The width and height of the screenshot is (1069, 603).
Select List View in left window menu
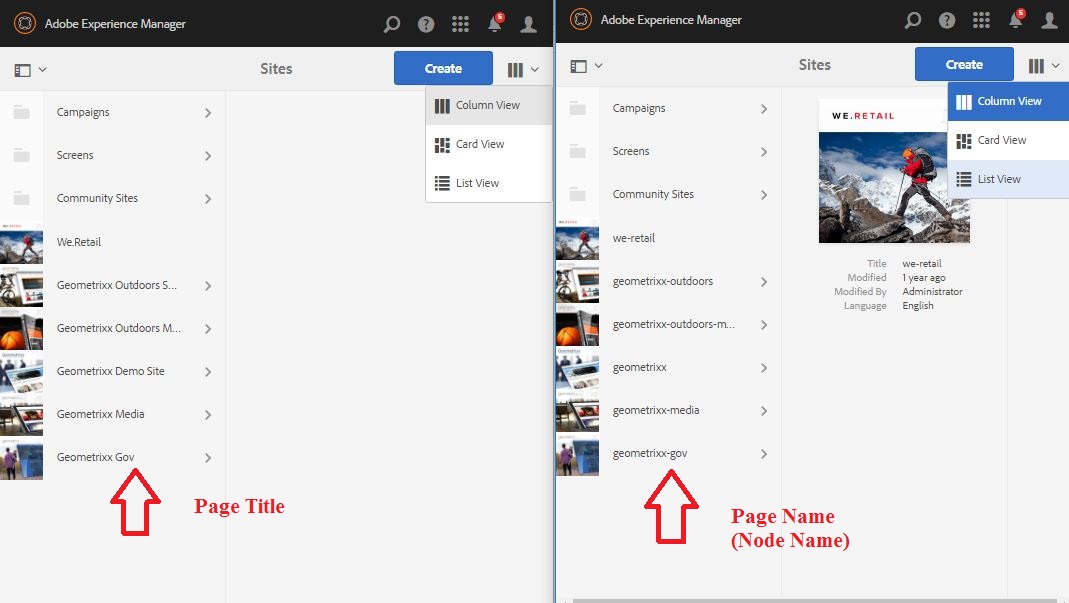click(x=488, y=183)
